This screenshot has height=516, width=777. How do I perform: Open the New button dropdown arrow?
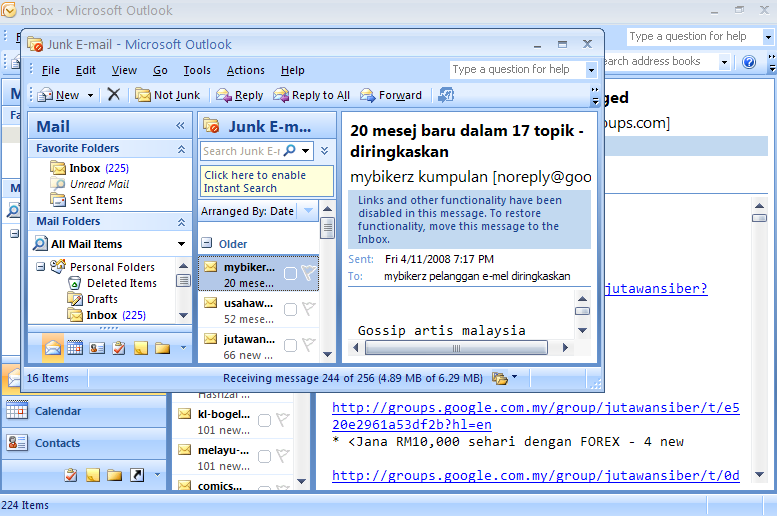pyautogui.click(x=90, y=95)
